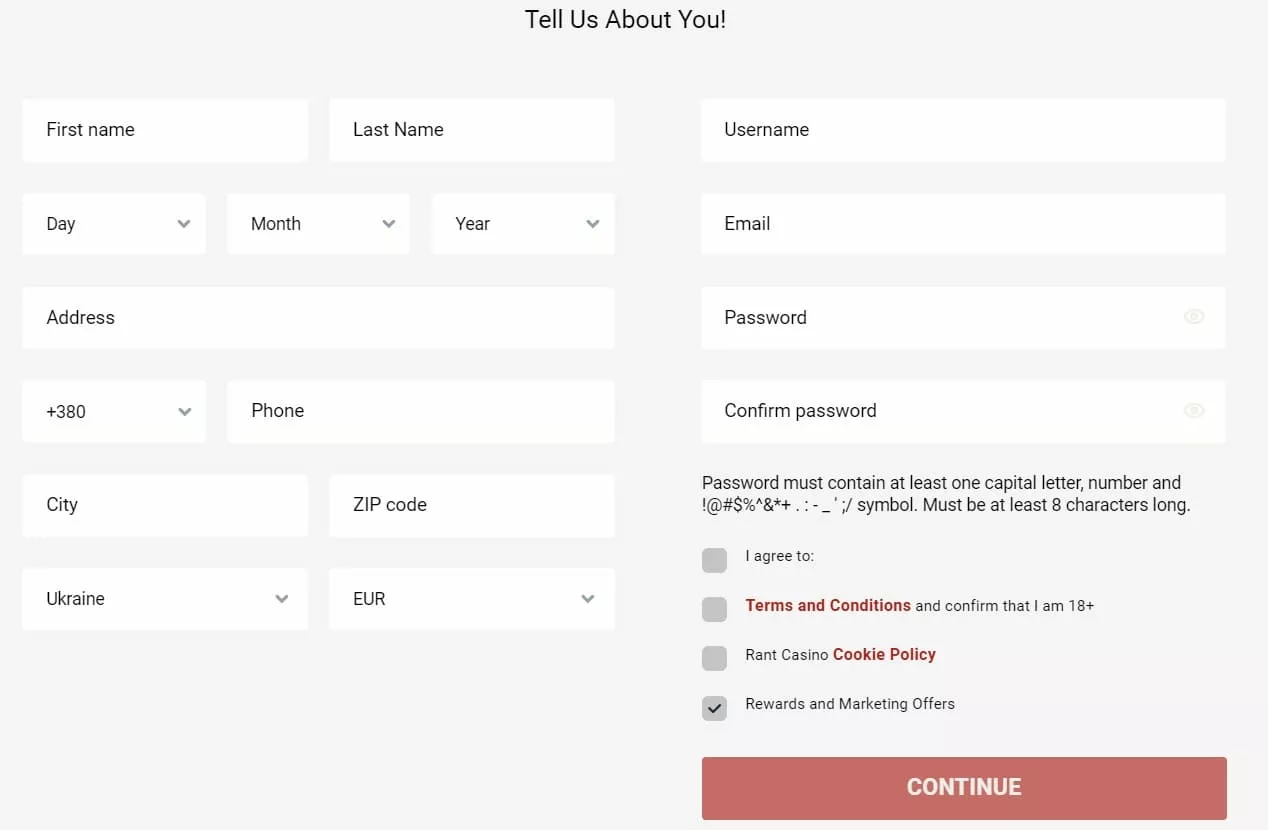Open the +380 phone code dropdown
1268x830 pixels.
pos(114,411)
